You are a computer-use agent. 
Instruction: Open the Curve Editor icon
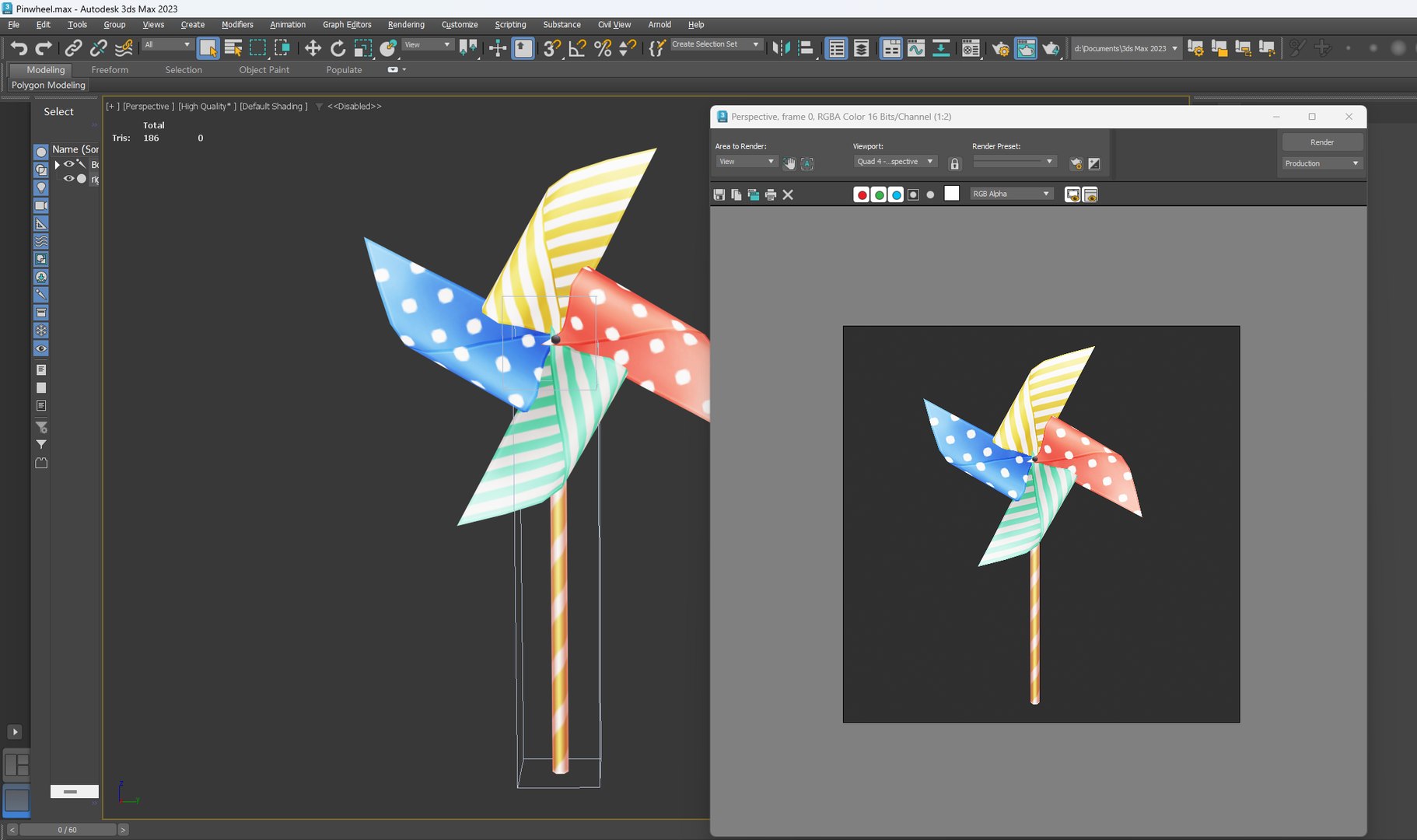tap(916, 48)
